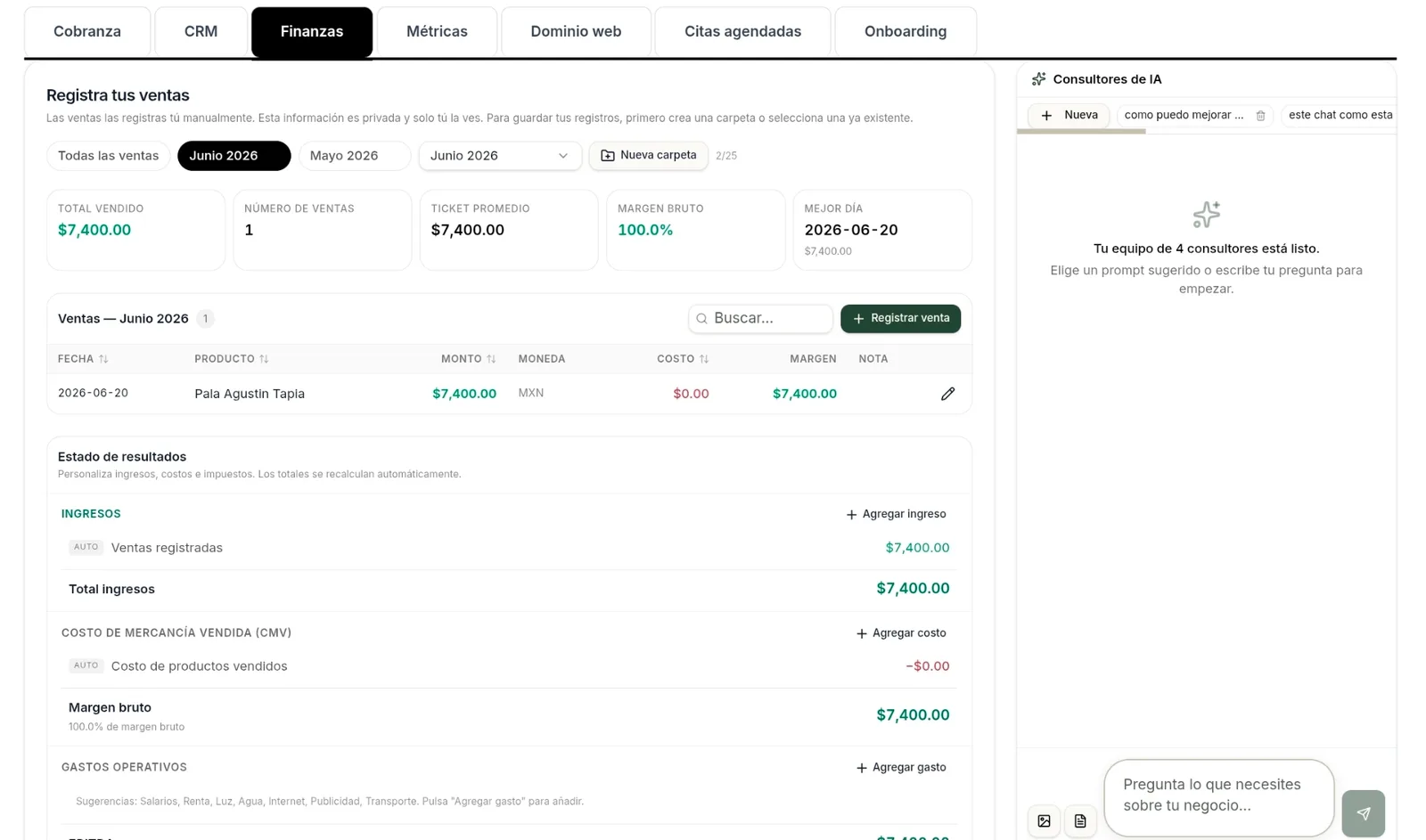Click the $0.00 cost cell in sales row

[x=691, y=394]
